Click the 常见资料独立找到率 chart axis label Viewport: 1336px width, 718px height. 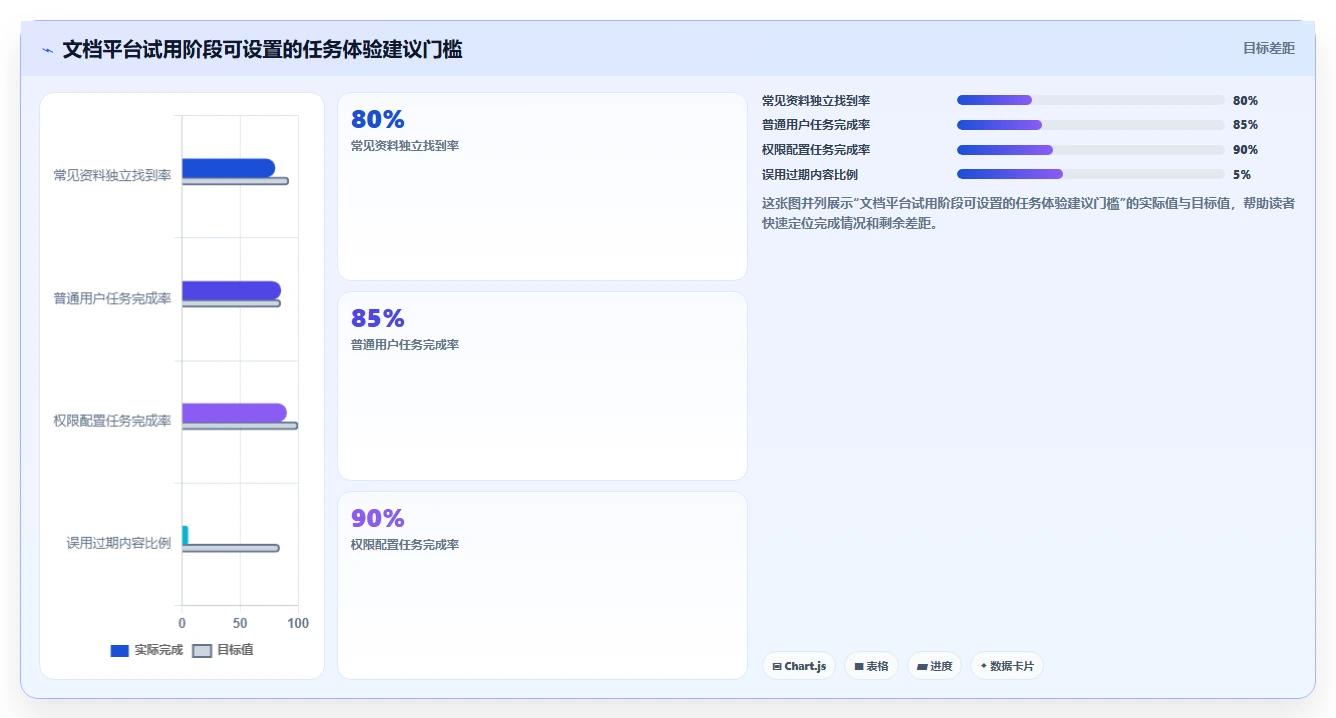click(112, 175)
